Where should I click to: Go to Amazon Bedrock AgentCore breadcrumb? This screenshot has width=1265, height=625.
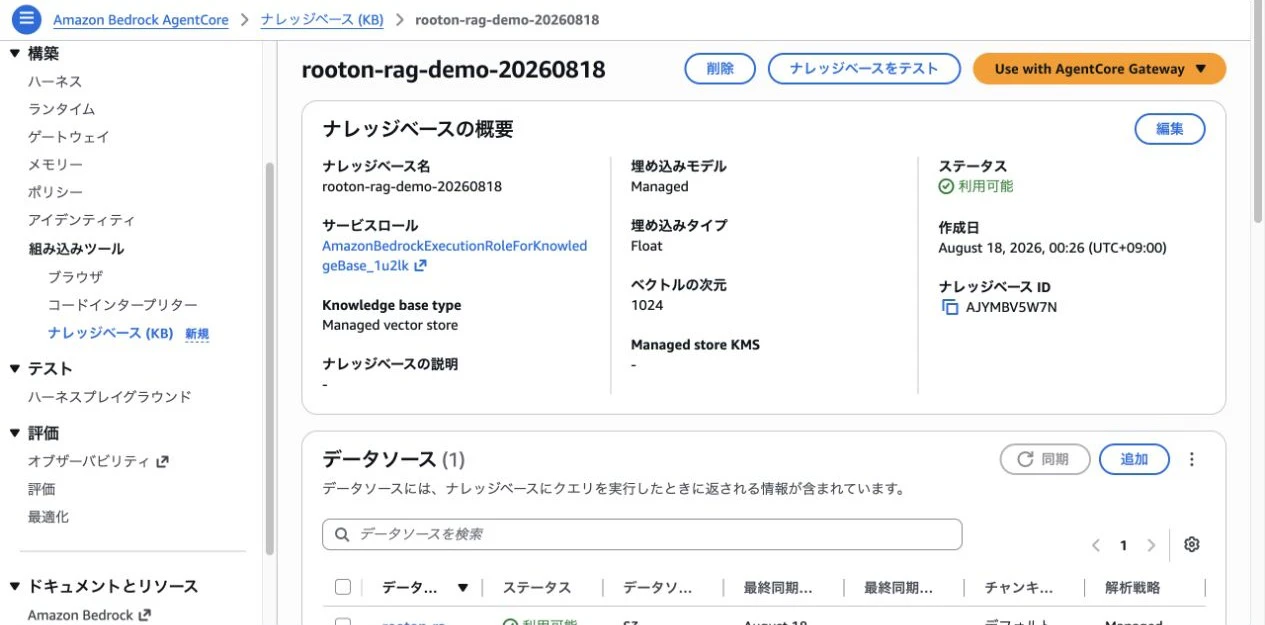pyautogui.click(x=140, y=19)
